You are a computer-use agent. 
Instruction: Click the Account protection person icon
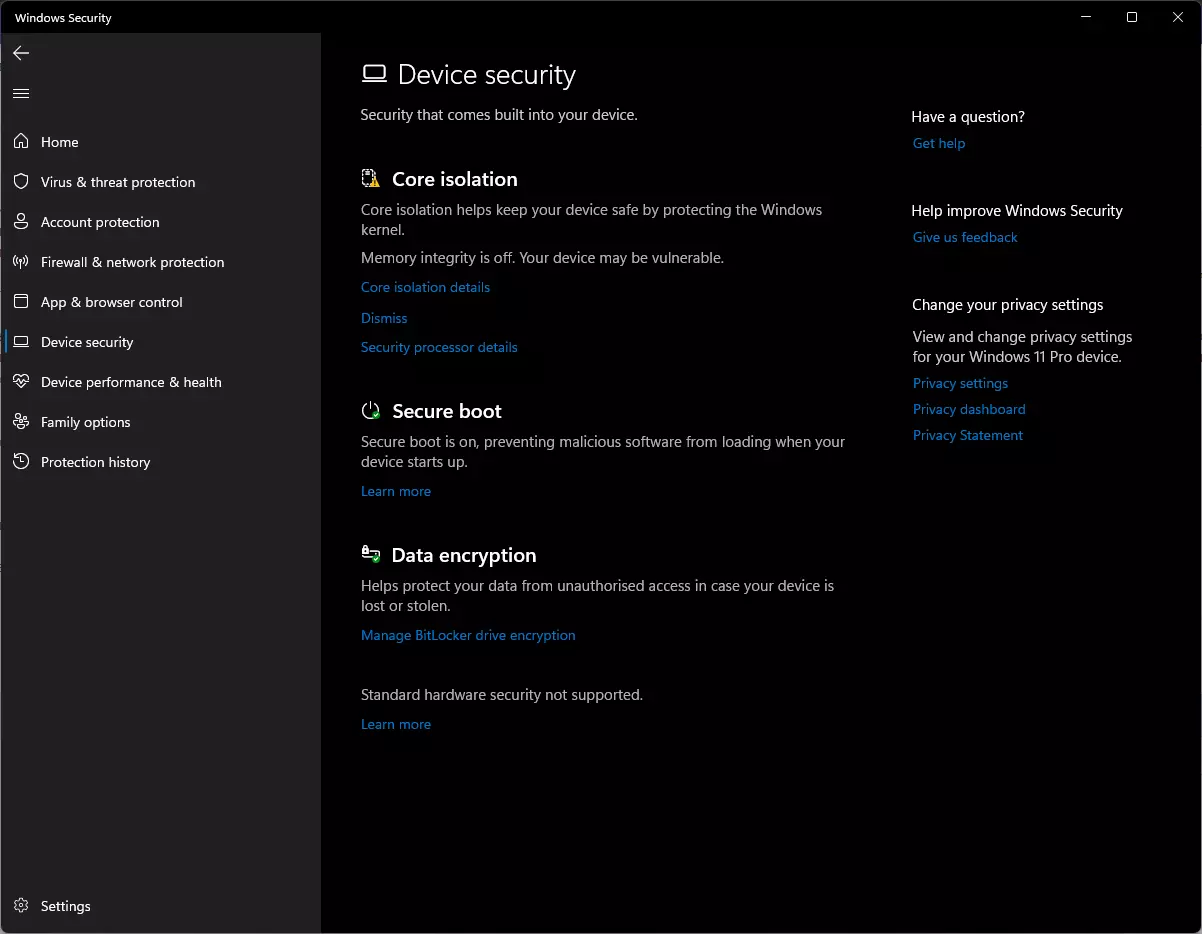(21, 222)
